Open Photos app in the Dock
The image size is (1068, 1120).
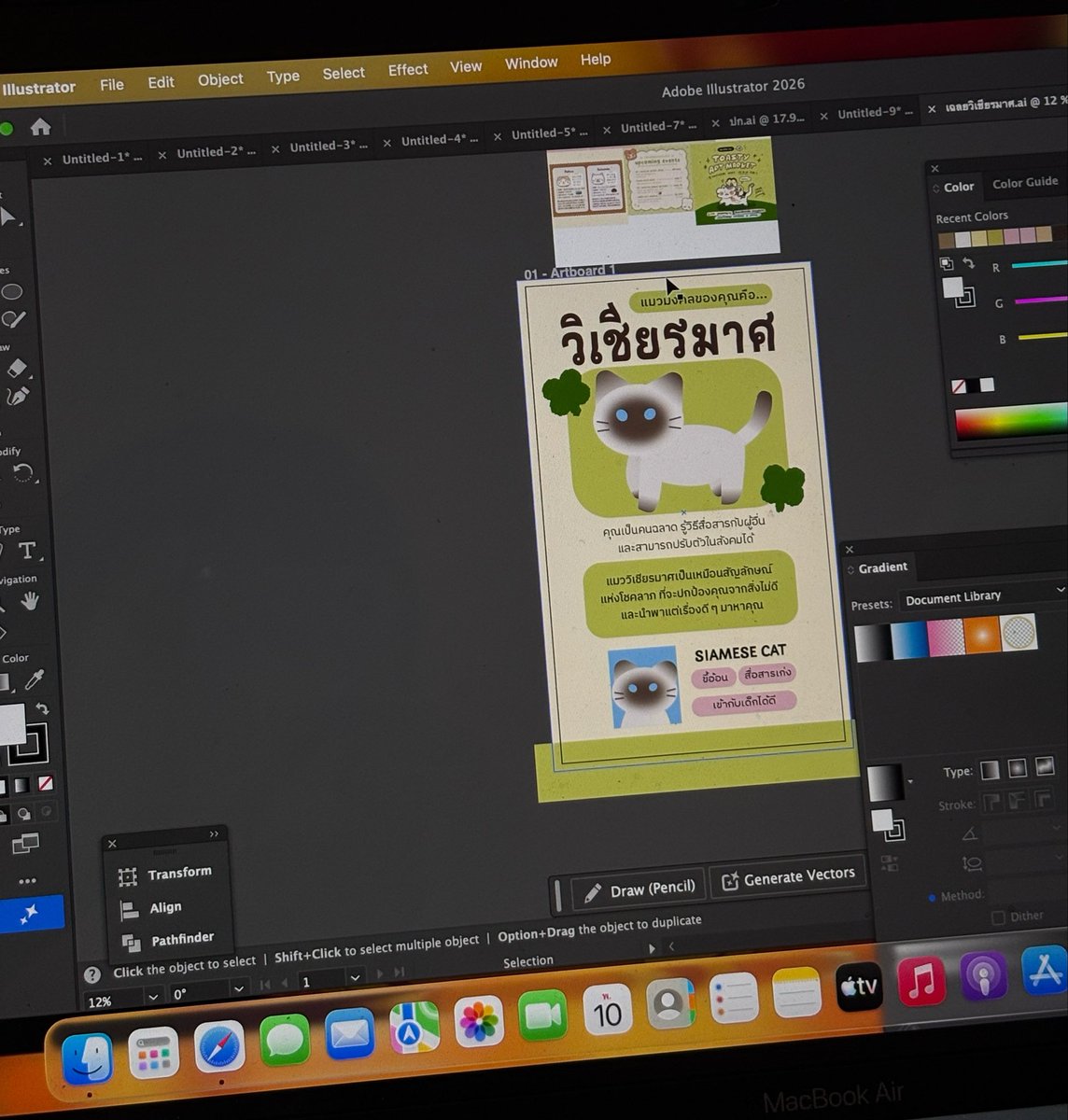click(x=479, y=1020)
